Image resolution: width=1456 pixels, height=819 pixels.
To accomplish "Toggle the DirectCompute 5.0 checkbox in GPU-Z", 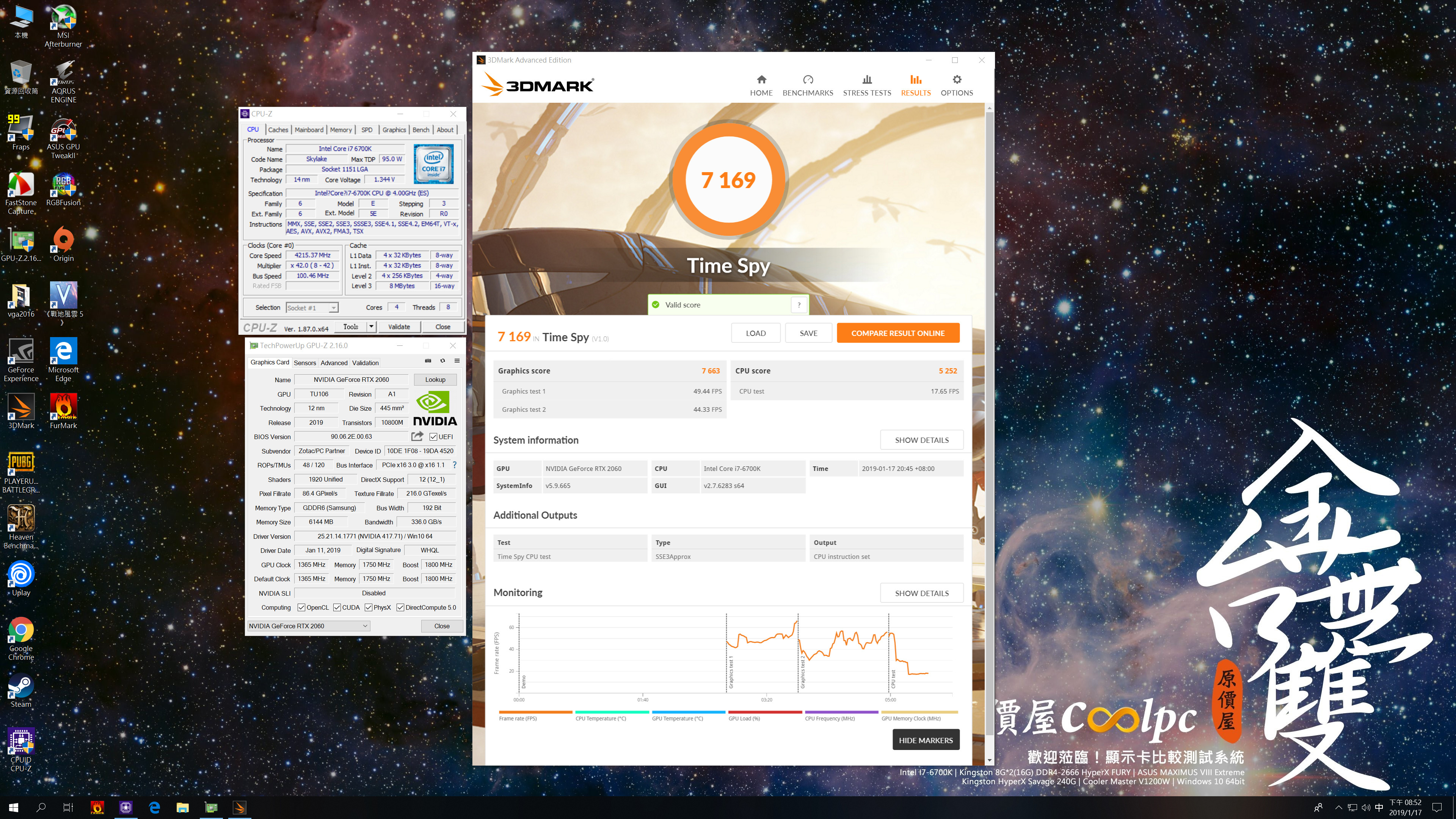I will pyautogui.click(x=400, y=607).
